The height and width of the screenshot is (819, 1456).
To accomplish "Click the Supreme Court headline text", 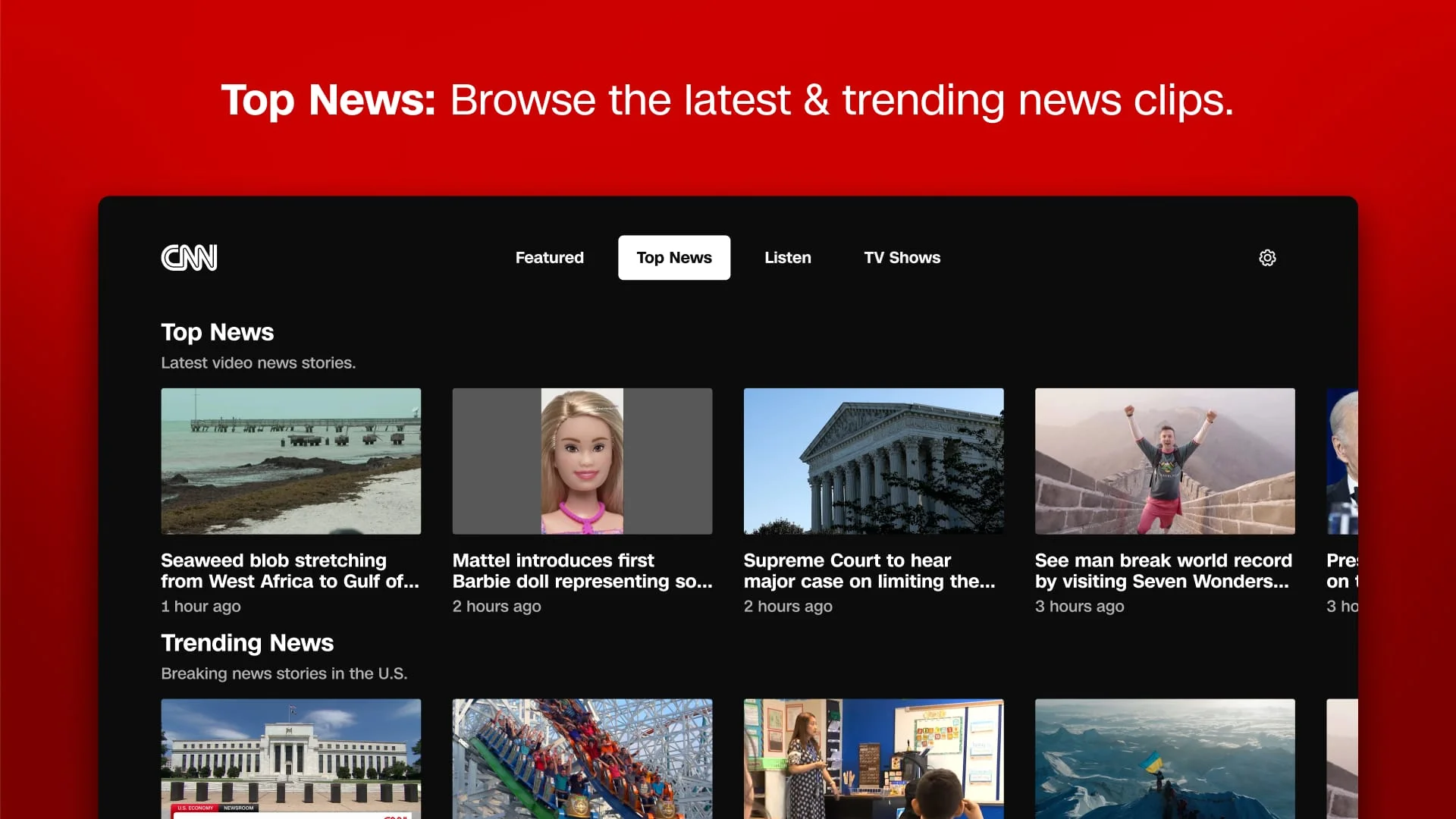I will (x=869, y=571).
